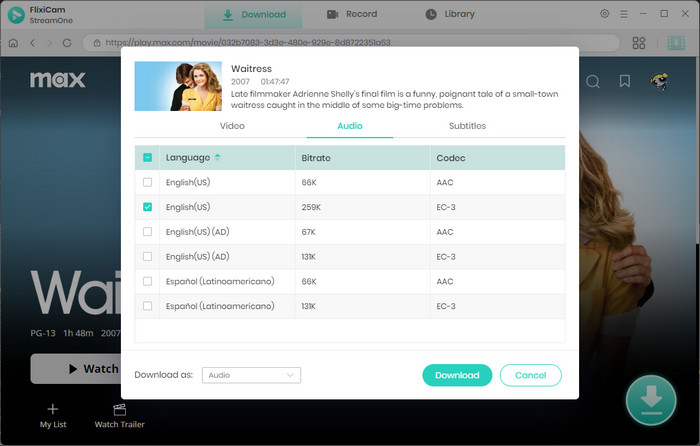Minimize the FlixiCam window
Viewport: 700px width, 446px height.
point(643,14)
